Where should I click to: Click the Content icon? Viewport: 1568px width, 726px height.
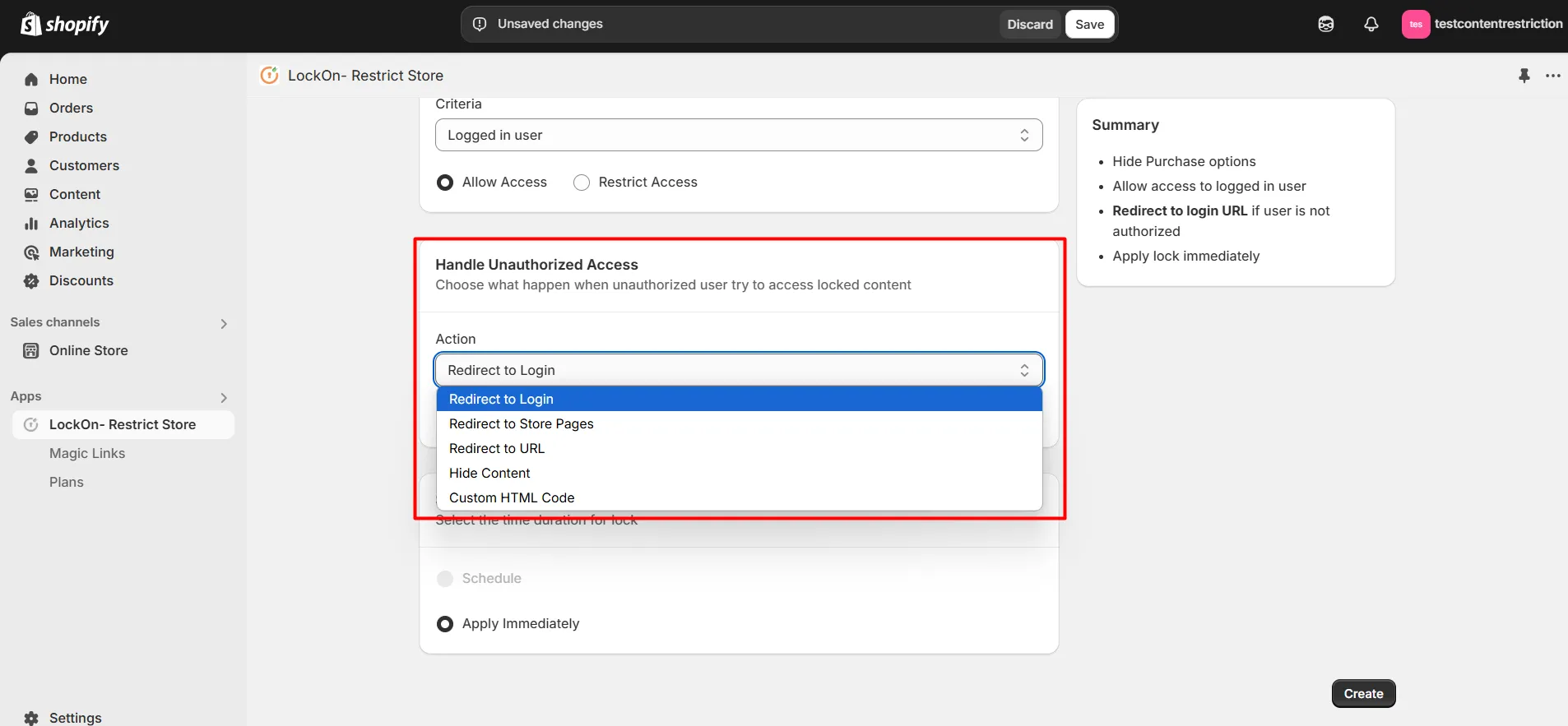31,194
